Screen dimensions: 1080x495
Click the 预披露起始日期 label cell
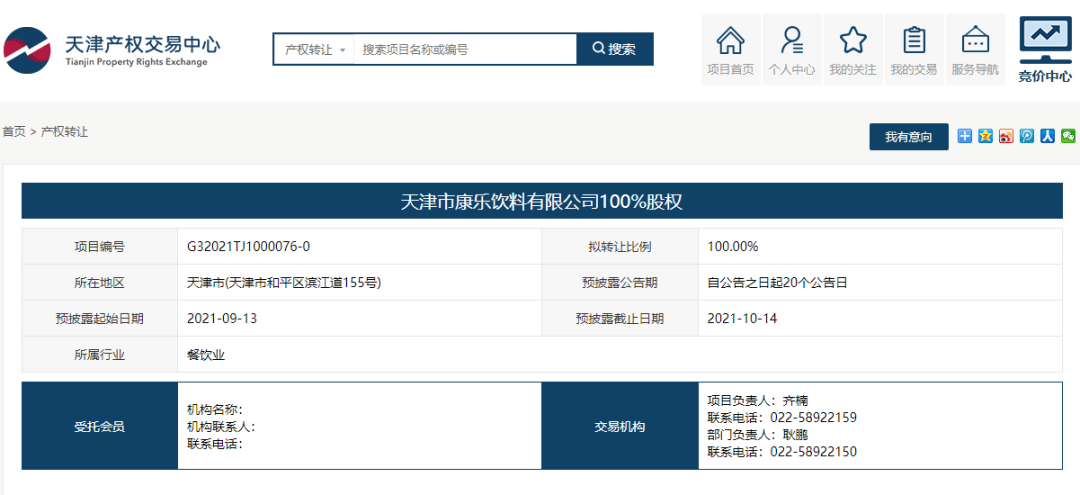[100, 318]
